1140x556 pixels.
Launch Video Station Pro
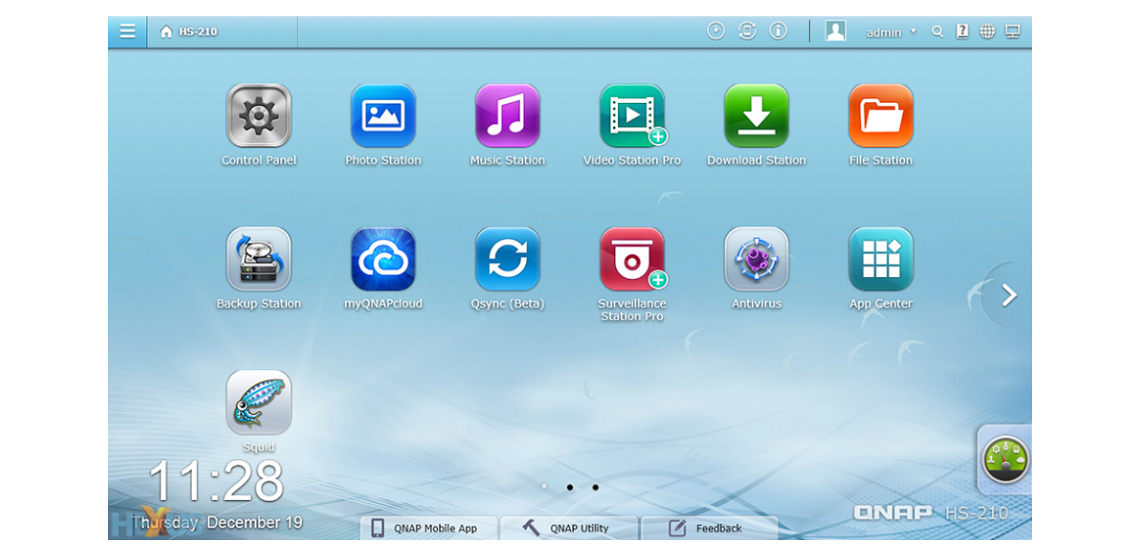pos(632,116)
